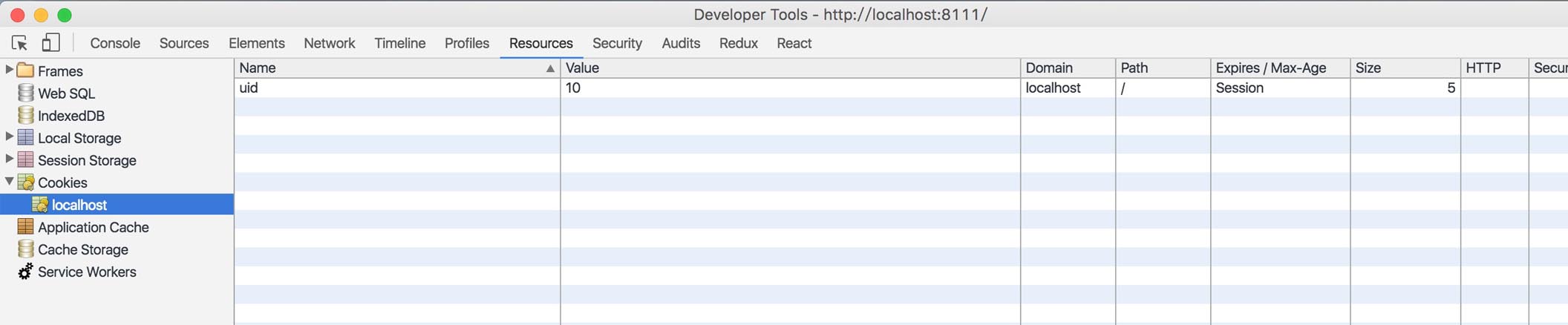This screenshot has height=325, width=1568.
Task: Switch to the Console tab
Action: coord(115,43)
